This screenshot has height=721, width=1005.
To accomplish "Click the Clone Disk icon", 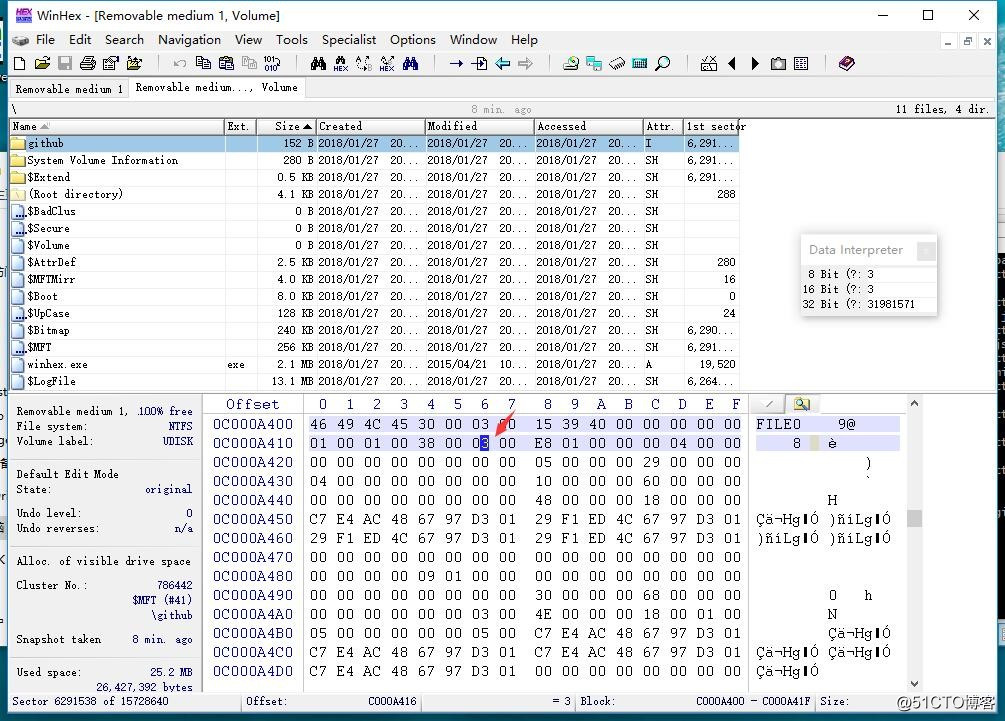I will 594,63.
